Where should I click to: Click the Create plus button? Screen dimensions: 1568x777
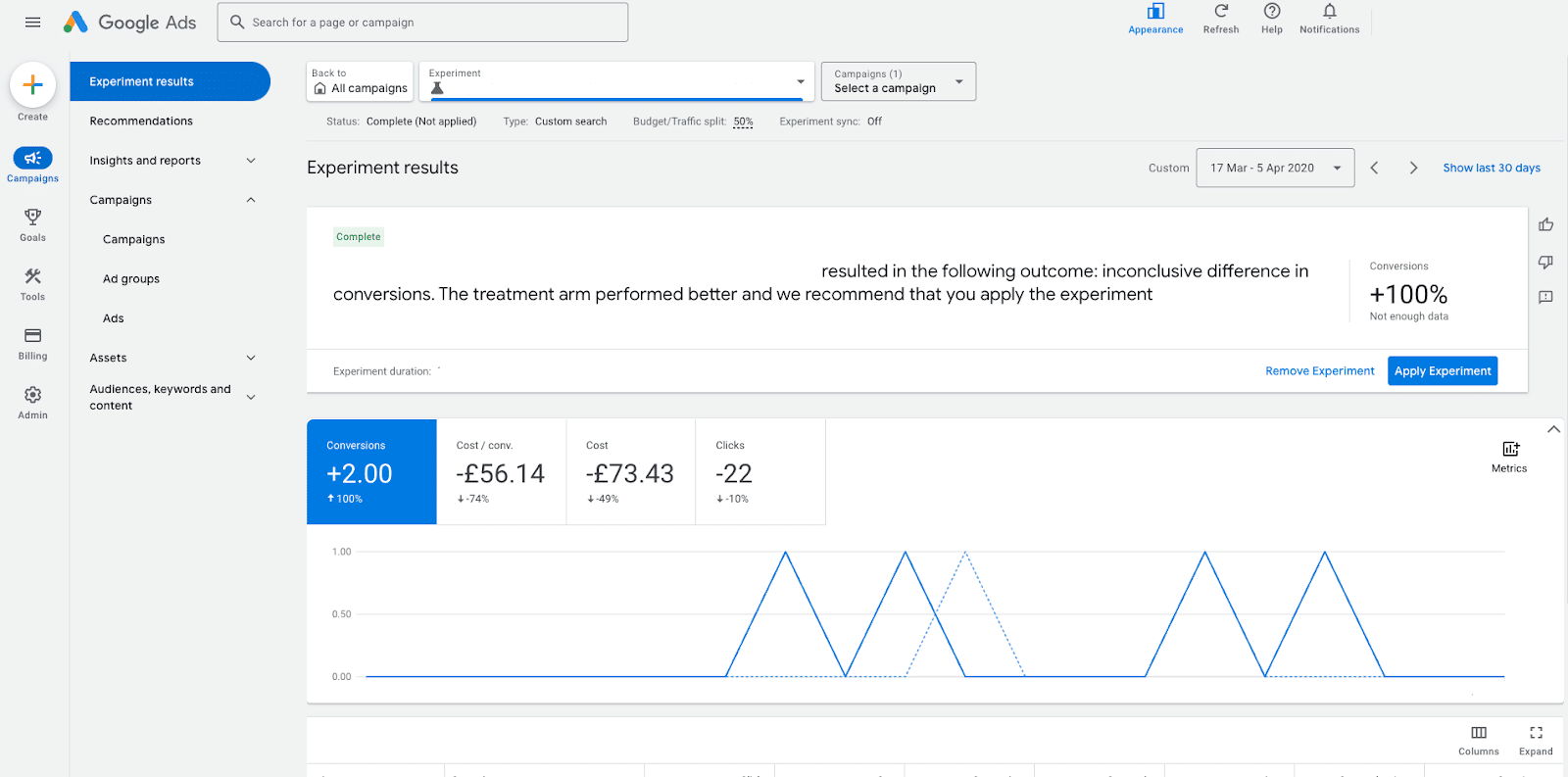pyautogui.click(x=32, y=85)
